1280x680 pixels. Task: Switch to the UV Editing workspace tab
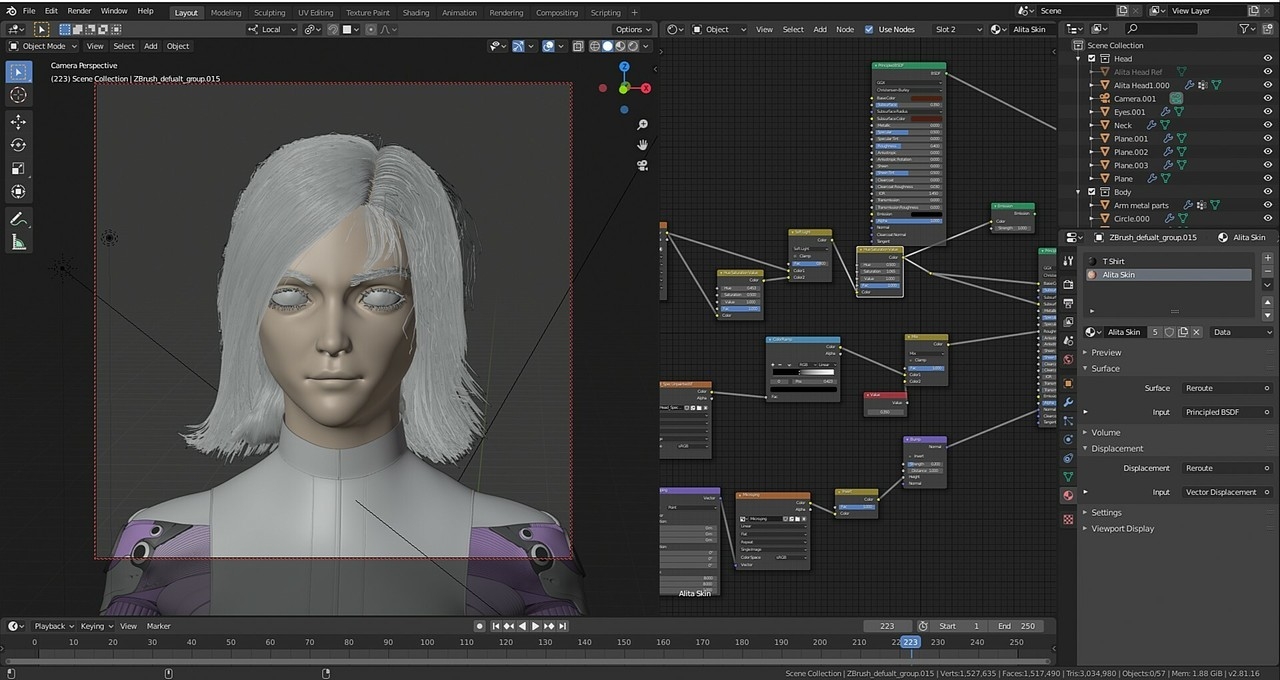point(315,12)
